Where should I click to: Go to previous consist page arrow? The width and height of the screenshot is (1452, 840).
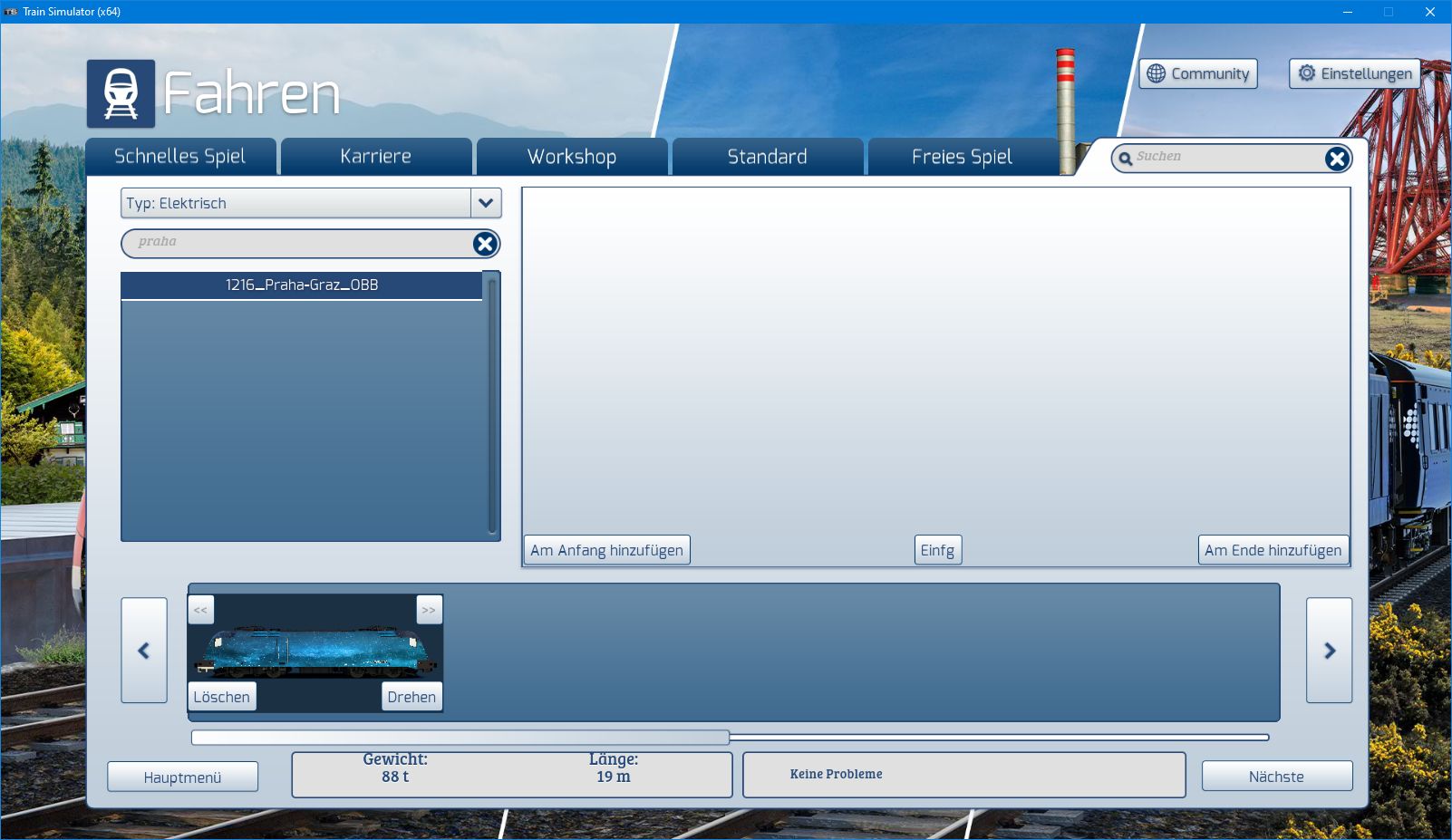click(144, 651)
